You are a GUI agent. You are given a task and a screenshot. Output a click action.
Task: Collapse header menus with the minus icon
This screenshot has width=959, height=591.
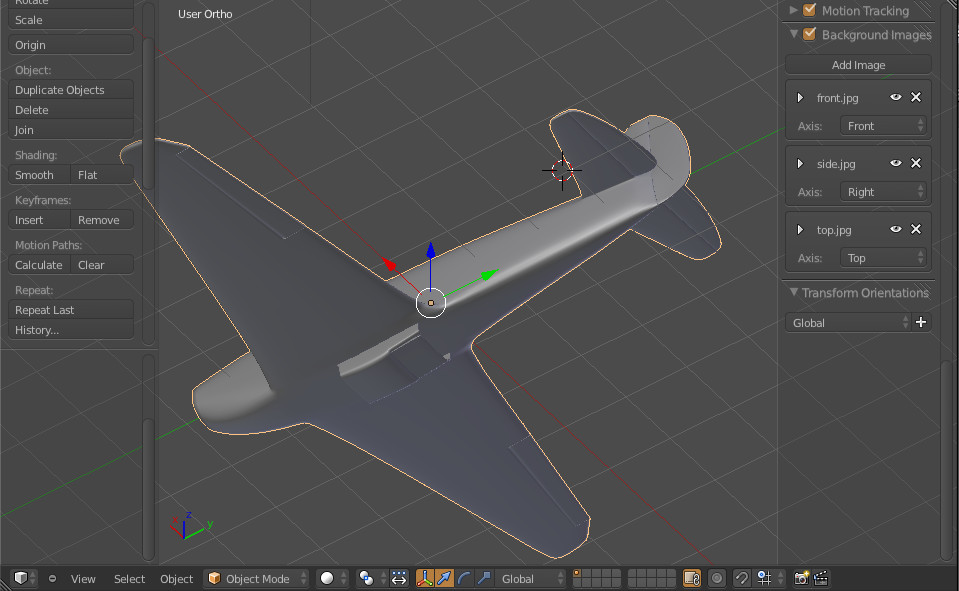coord(53,578)
